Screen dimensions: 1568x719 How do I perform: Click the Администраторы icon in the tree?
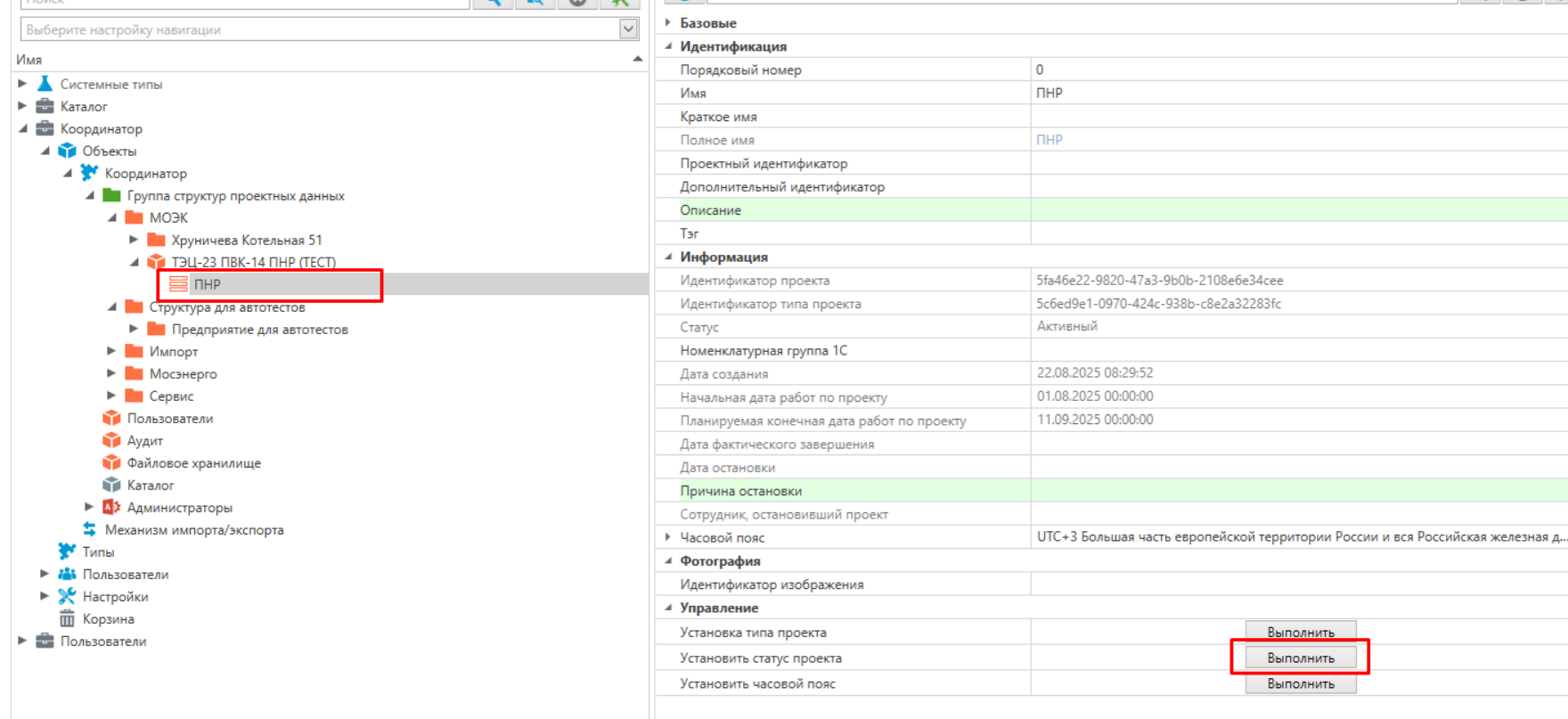coord(111,507)
